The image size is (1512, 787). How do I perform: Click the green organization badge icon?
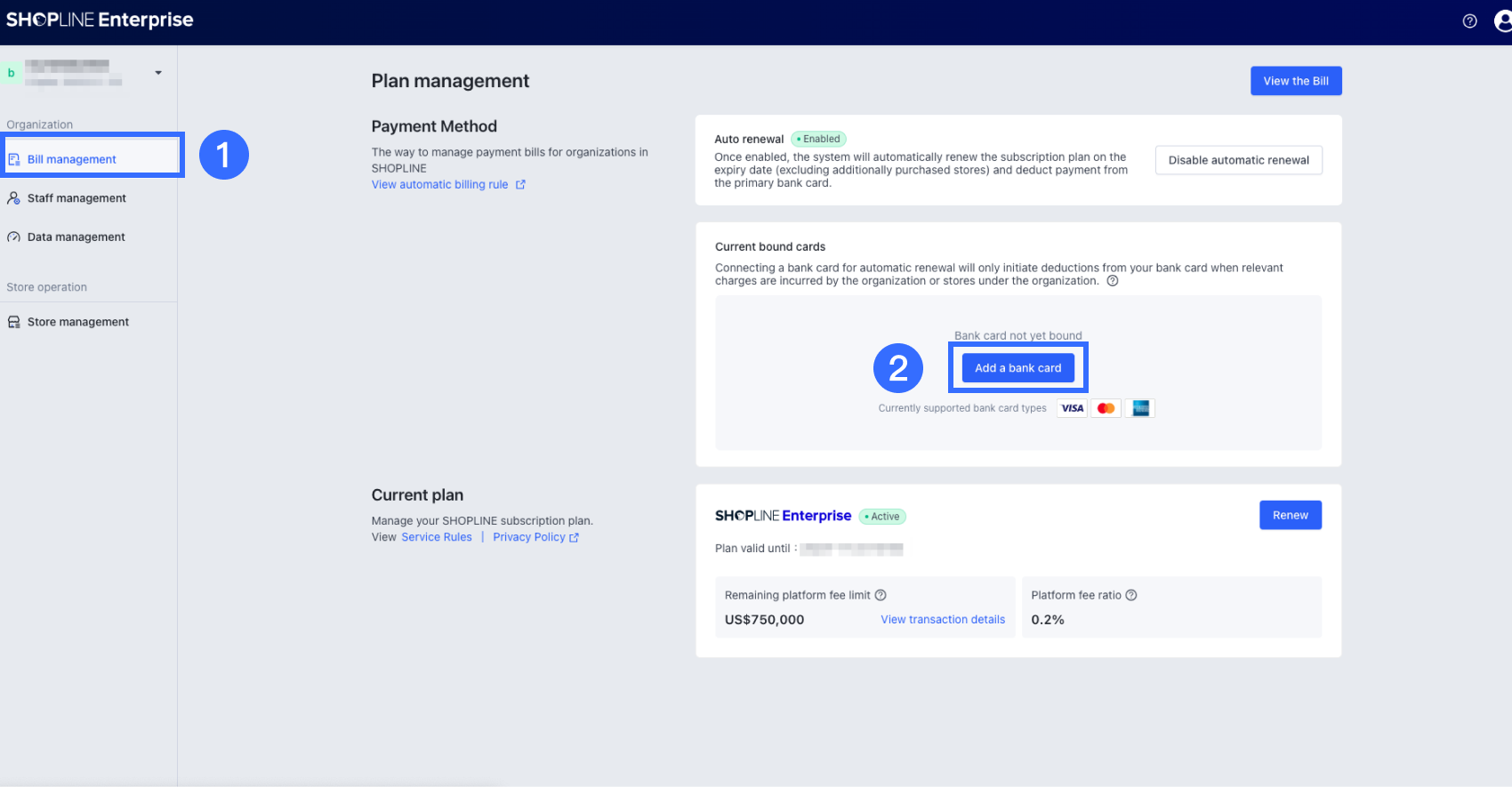(12, 73)
